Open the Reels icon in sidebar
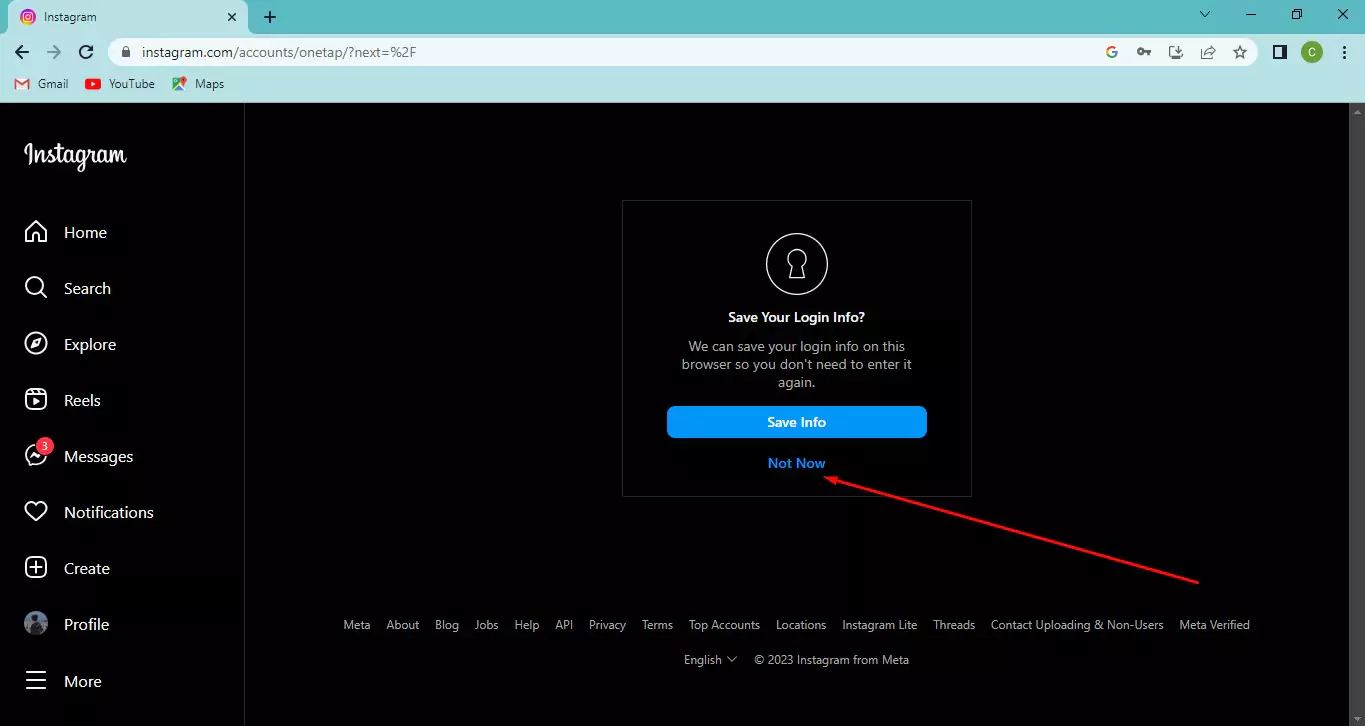The height and width of the screenshot is (726, 1365). 36,400
